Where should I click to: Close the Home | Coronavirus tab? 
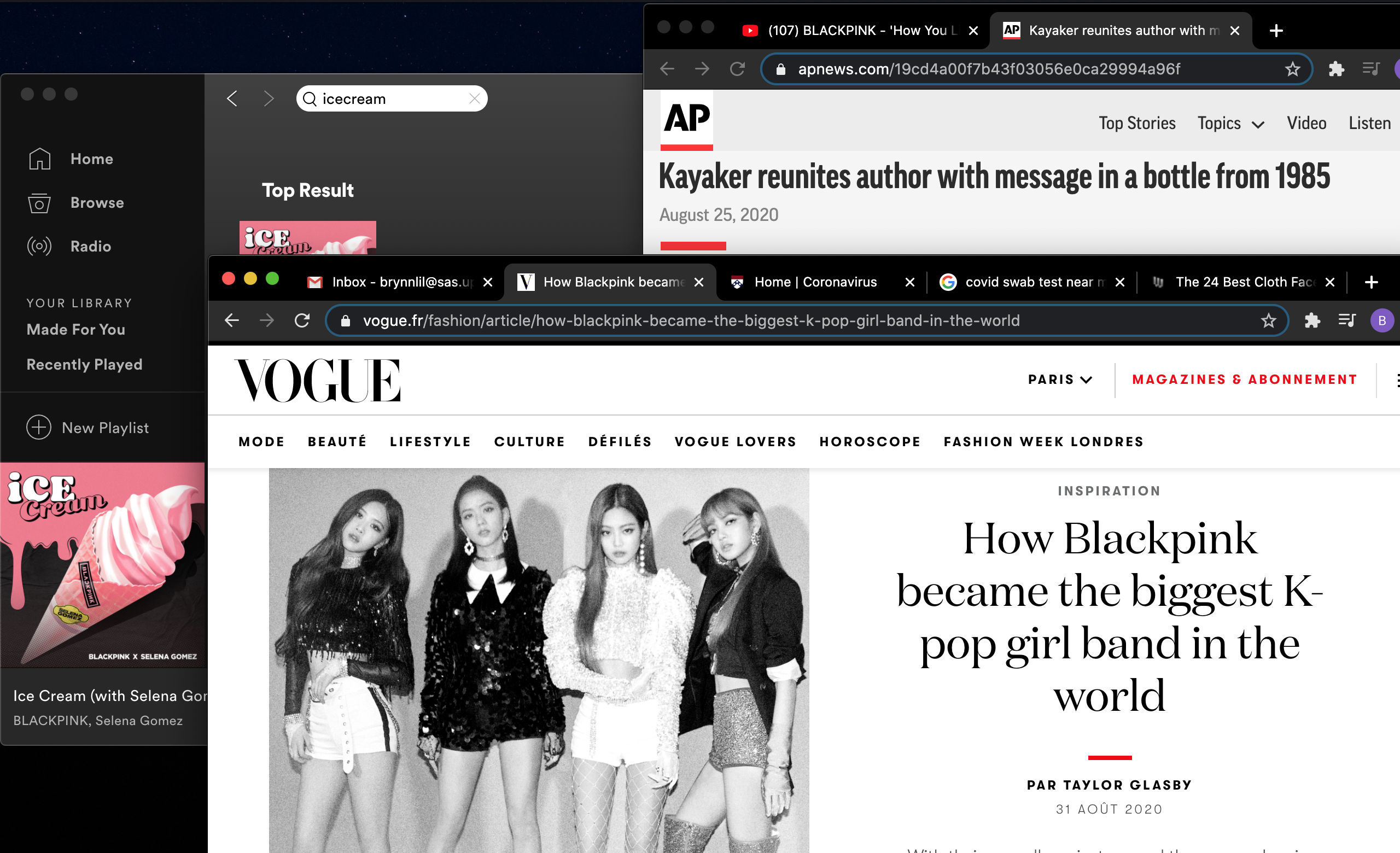909,282
